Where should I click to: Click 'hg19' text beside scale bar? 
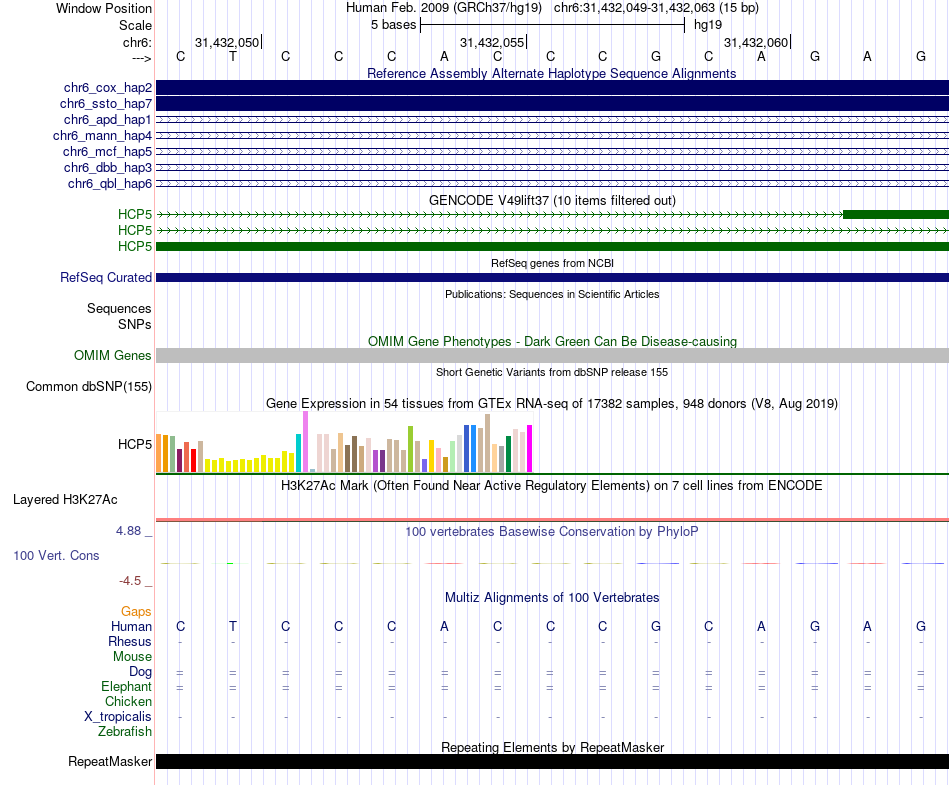[x=708, y=25]
